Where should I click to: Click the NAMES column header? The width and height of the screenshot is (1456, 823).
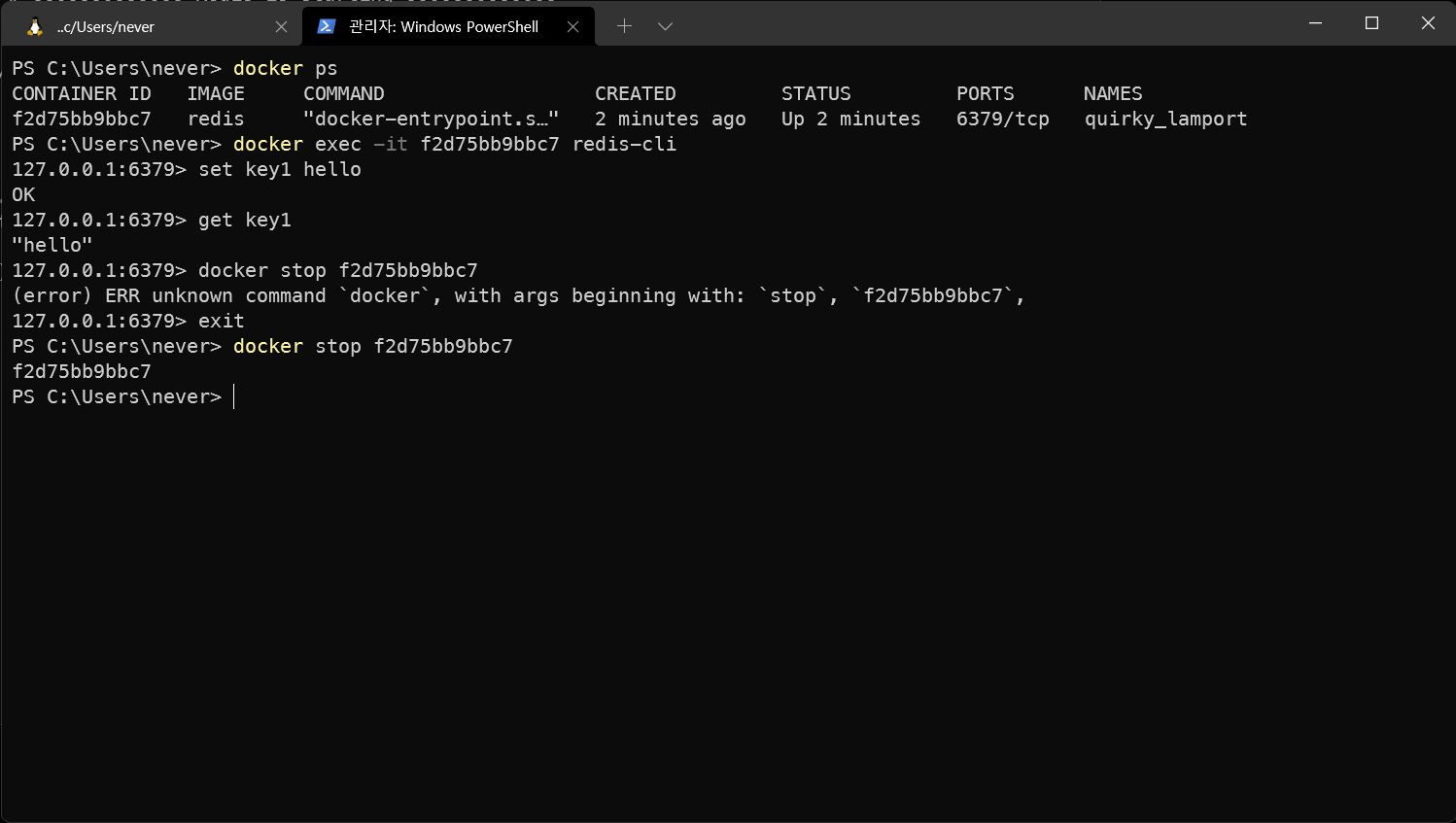click(x=1114, y=93)
